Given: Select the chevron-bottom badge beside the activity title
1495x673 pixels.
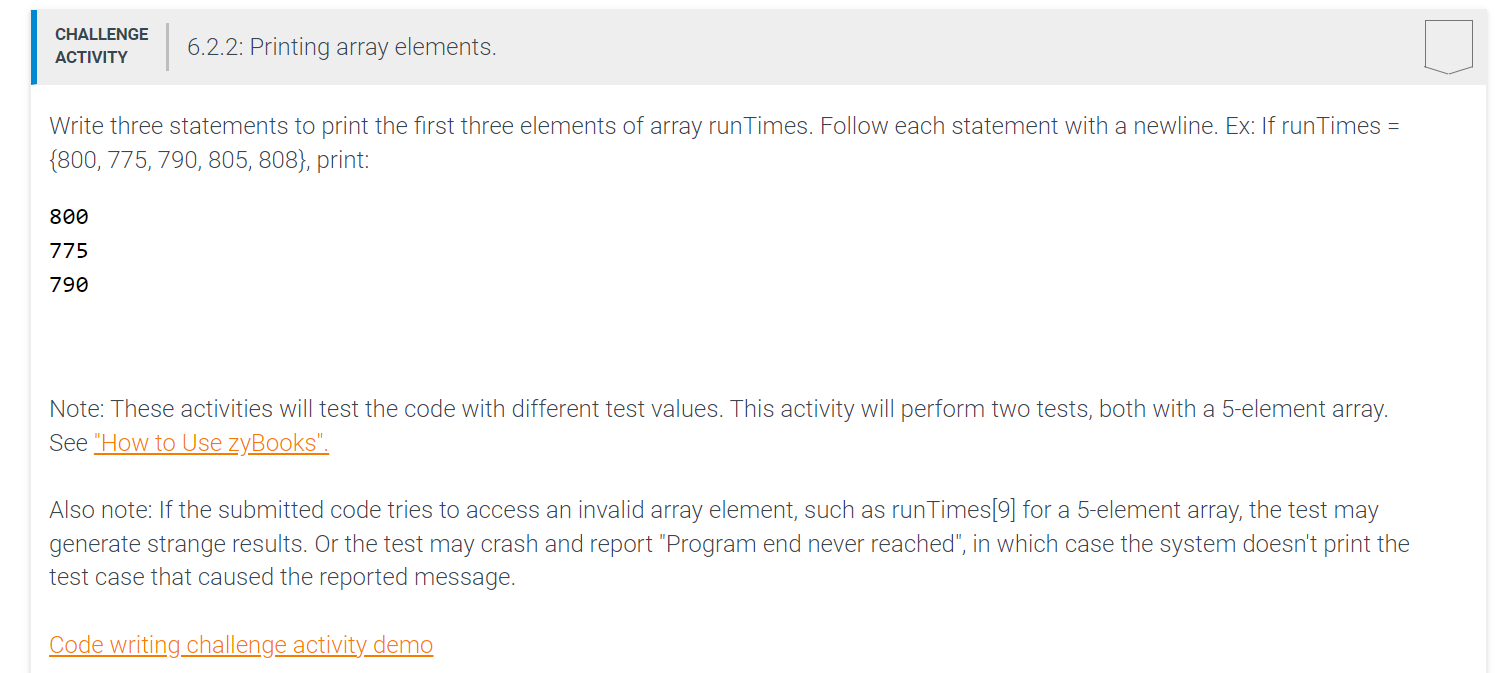Looking at the screenshot, I should 1448,45.
